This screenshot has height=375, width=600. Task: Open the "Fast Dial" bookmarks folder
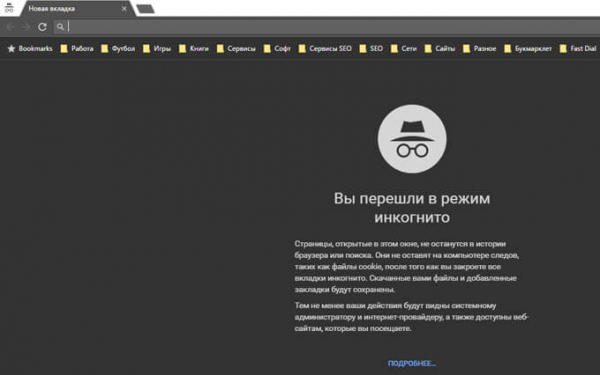578,49
